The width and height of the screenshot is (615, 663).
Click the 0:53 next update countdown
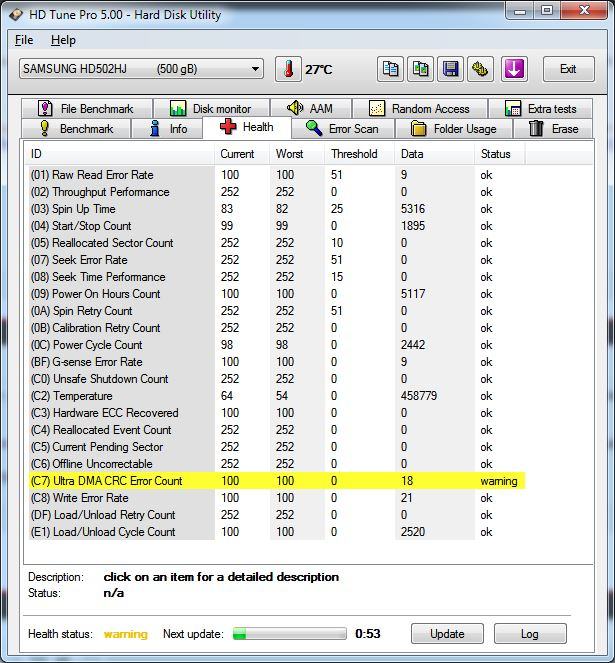(368, 633)
